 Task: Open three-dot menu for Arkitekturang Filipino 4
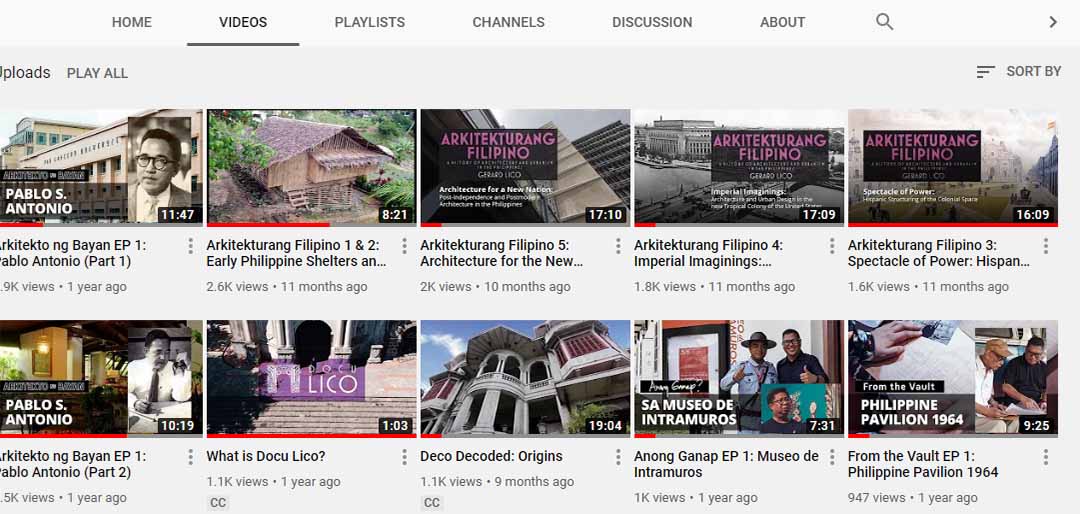click(832, 246)
